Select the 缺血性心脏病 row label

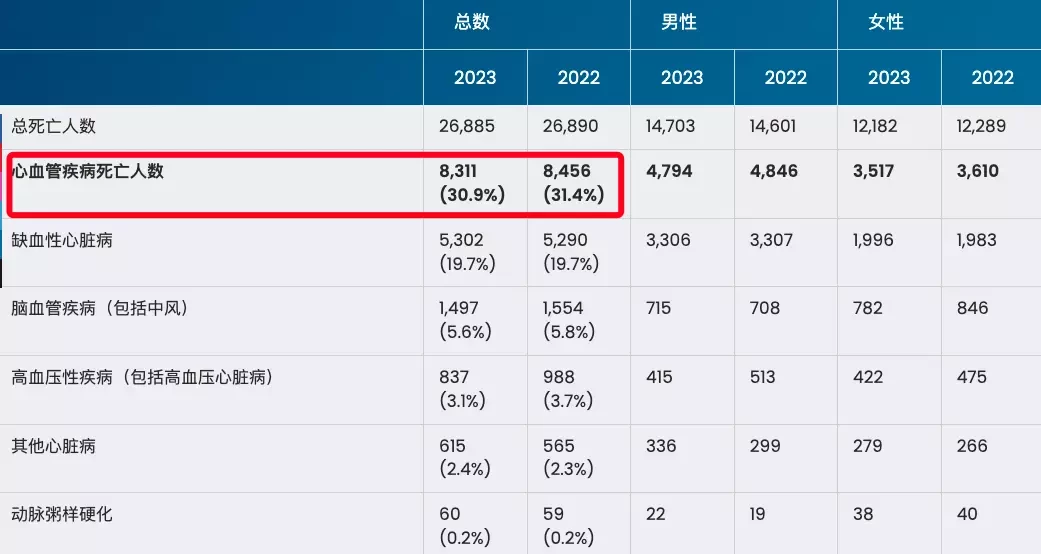62,240
